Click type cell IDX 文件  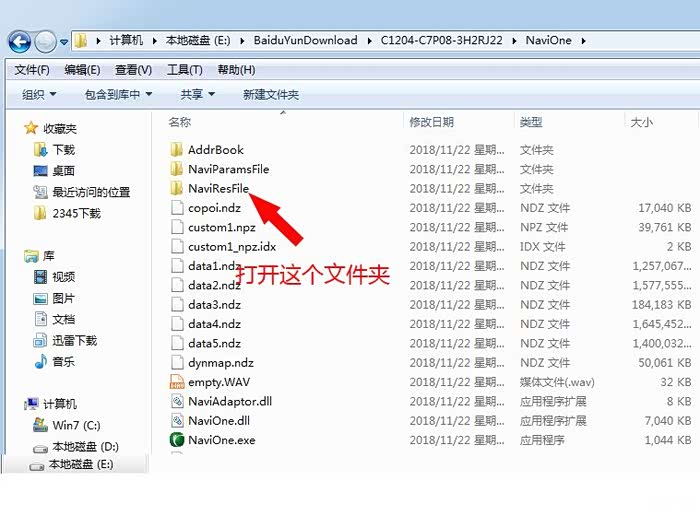pyautogui.click(x=542, y=247)
